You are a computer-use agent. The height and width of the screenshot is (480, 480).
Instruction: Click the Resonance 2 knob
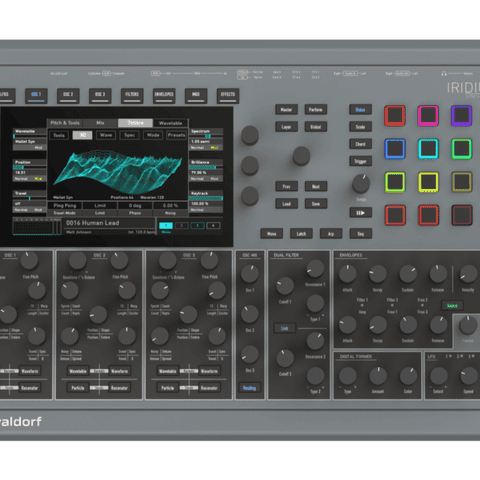point(315,341)
